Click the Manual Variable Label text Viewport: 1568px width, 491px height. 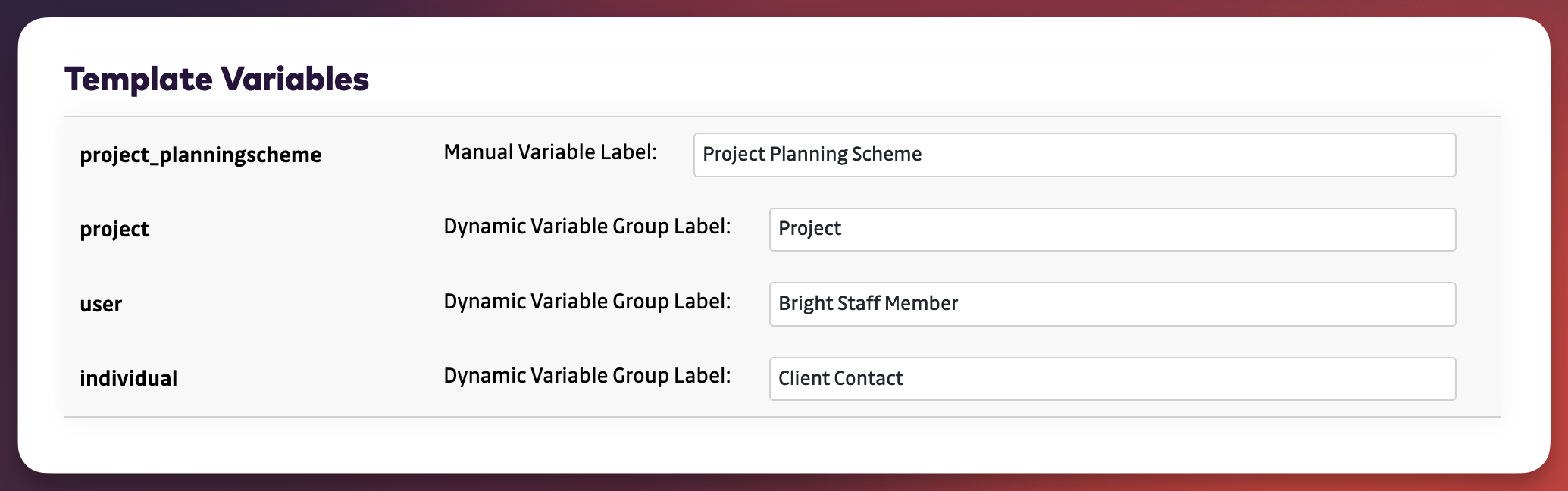tap(549, 152)
